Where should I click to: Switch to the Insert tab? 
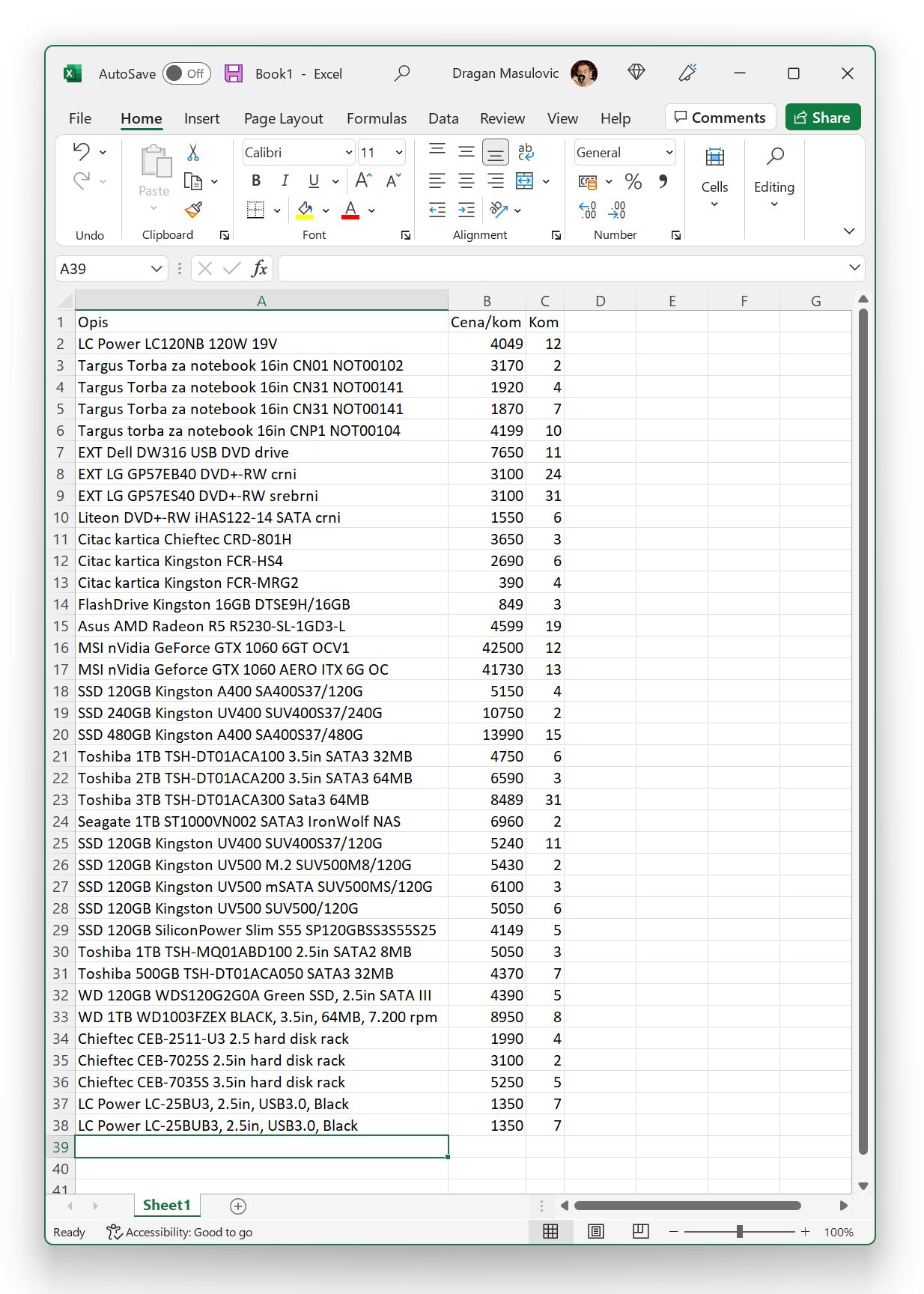click(202, 118)
